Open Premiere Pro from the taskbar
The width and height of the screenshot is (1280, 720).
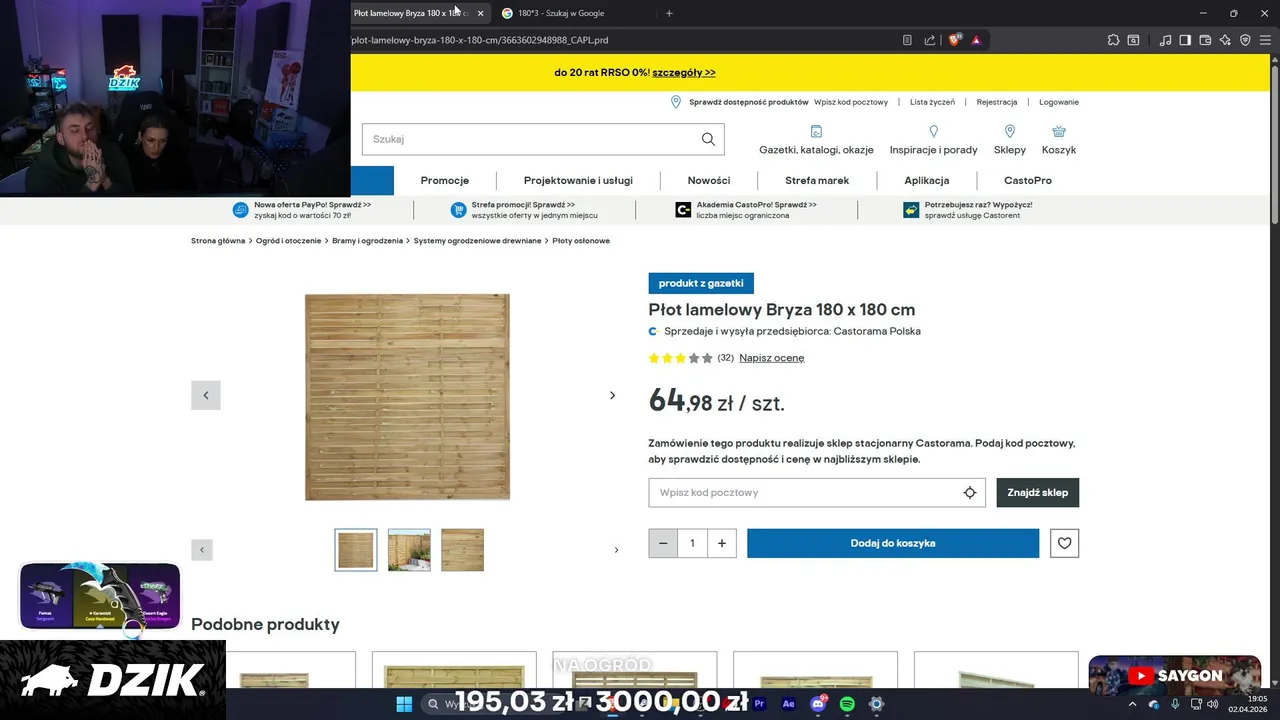point(760,704)
